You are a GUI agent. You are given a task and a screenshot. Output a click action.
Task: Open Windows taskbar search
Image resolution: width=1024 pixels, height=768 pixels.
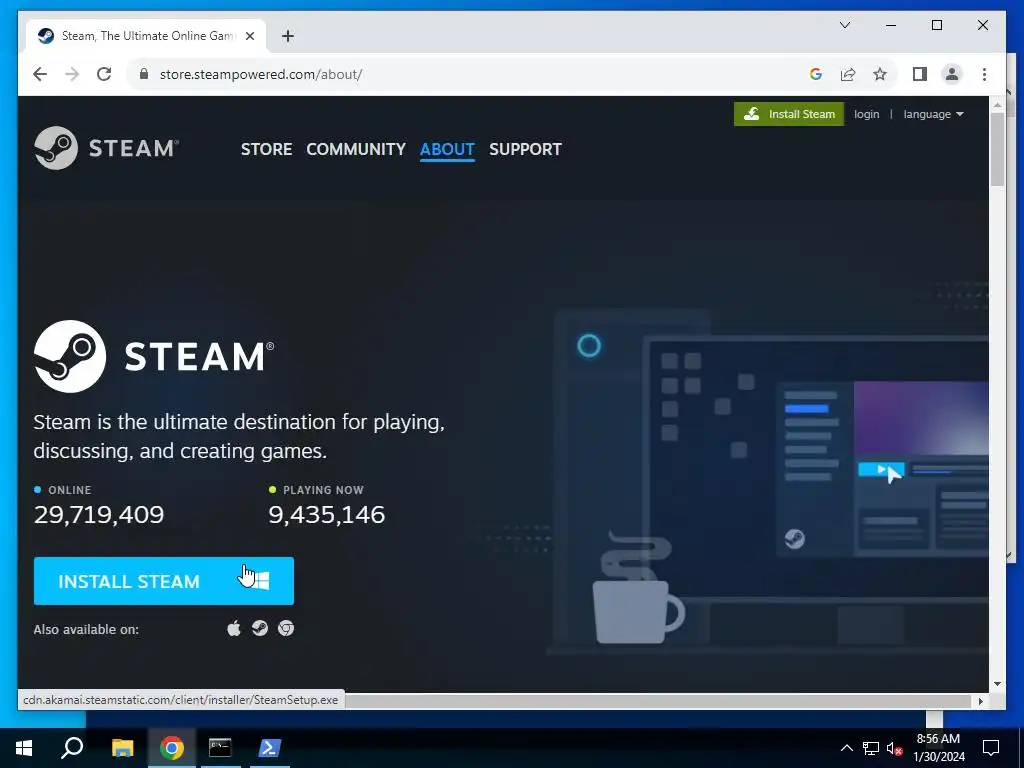pos(72,748)
